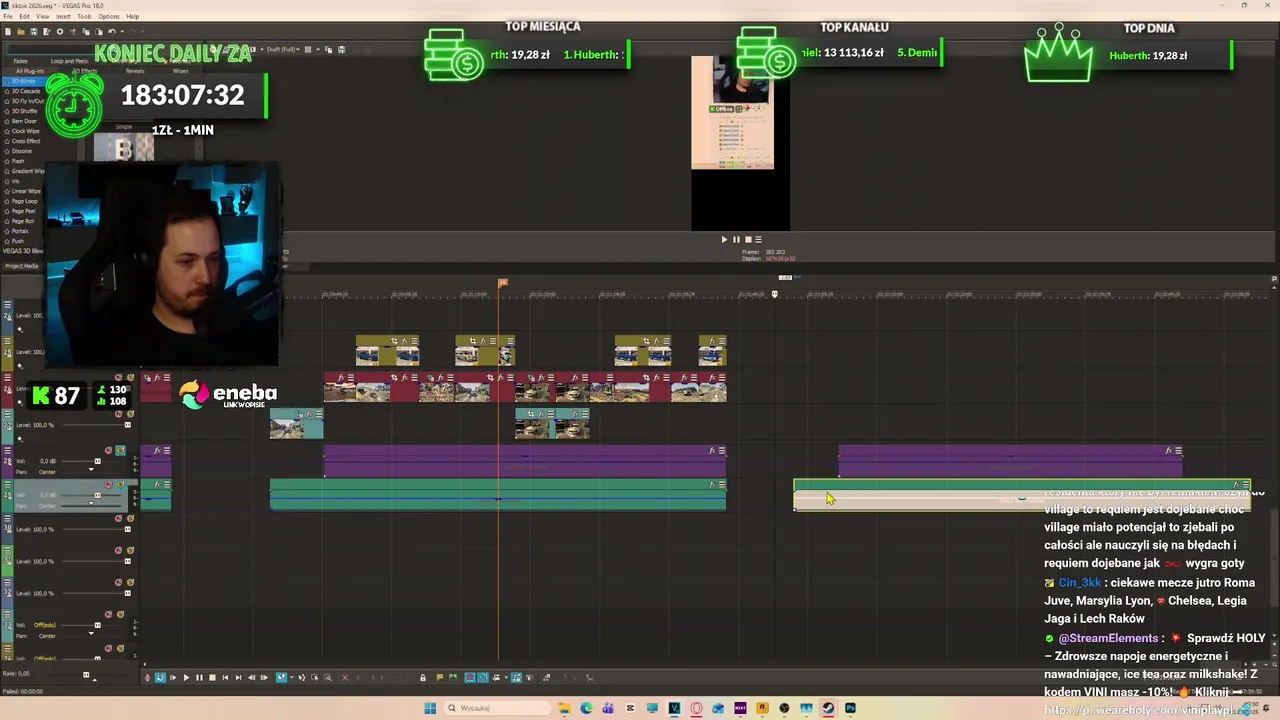Select the Push transition
This screenshot has height=720, width=1280.
click(x=17, y=241)
